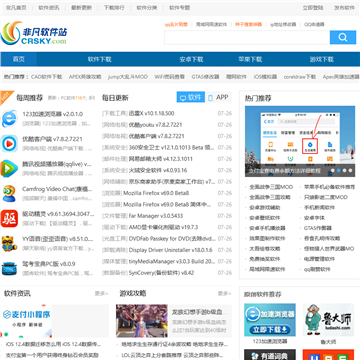The image size is (360, 360).
Task: Open the 123加速浏览器 IE-style icon
Action: (9, 119)
